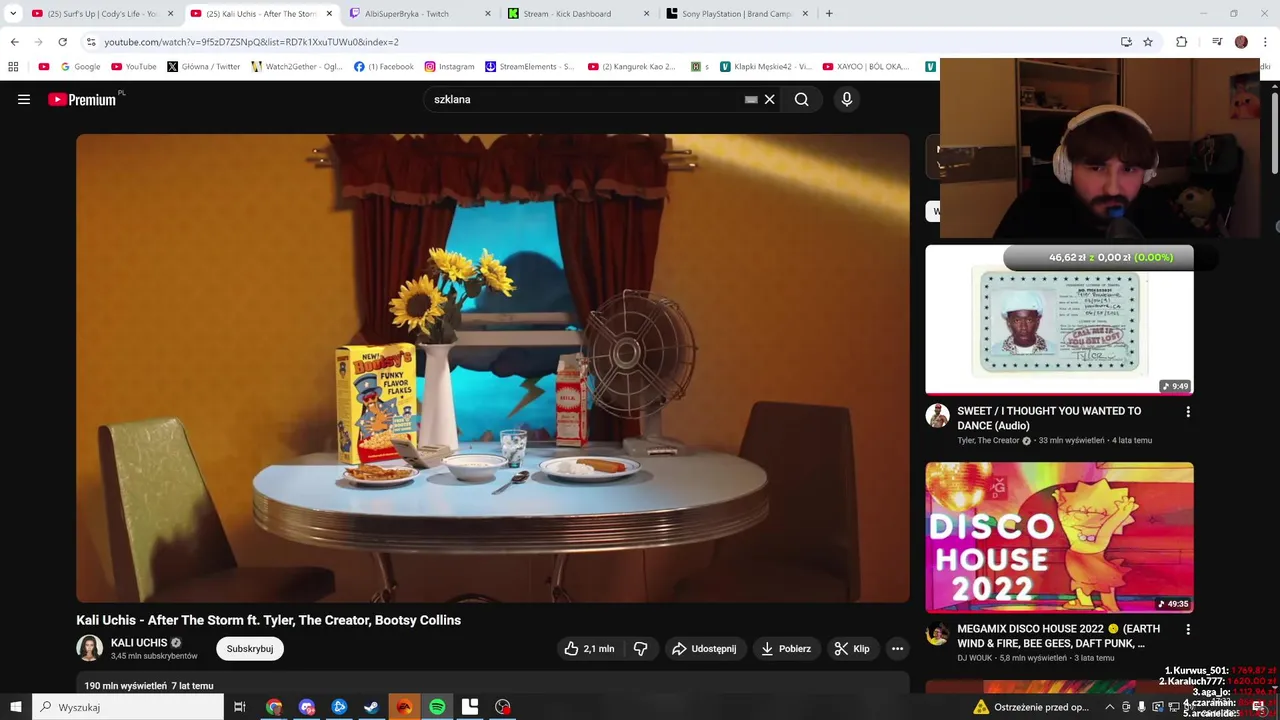This screenshot has width=1280, height=720.
Task: Open the Chrome extensions puzzle icon
Action: (1181, 42)
